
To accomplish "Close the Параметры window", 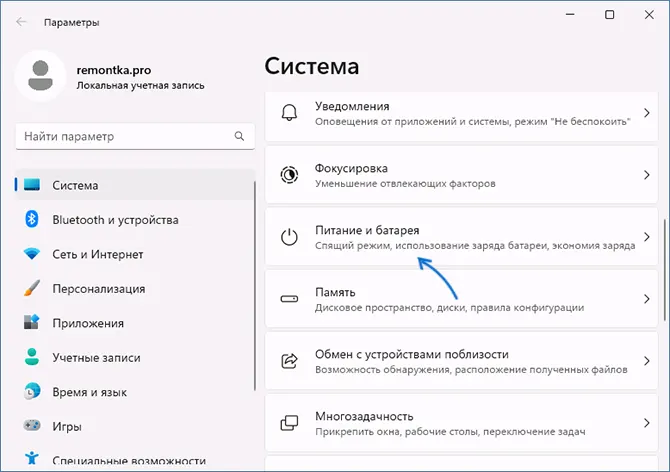I will point(649,15).
